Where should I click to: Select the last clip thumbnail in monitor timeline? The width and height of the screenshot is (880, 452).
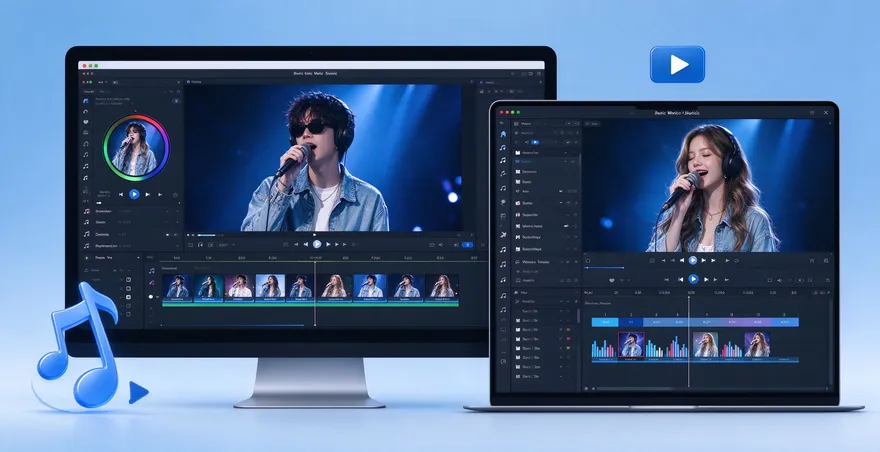(442, 286)
